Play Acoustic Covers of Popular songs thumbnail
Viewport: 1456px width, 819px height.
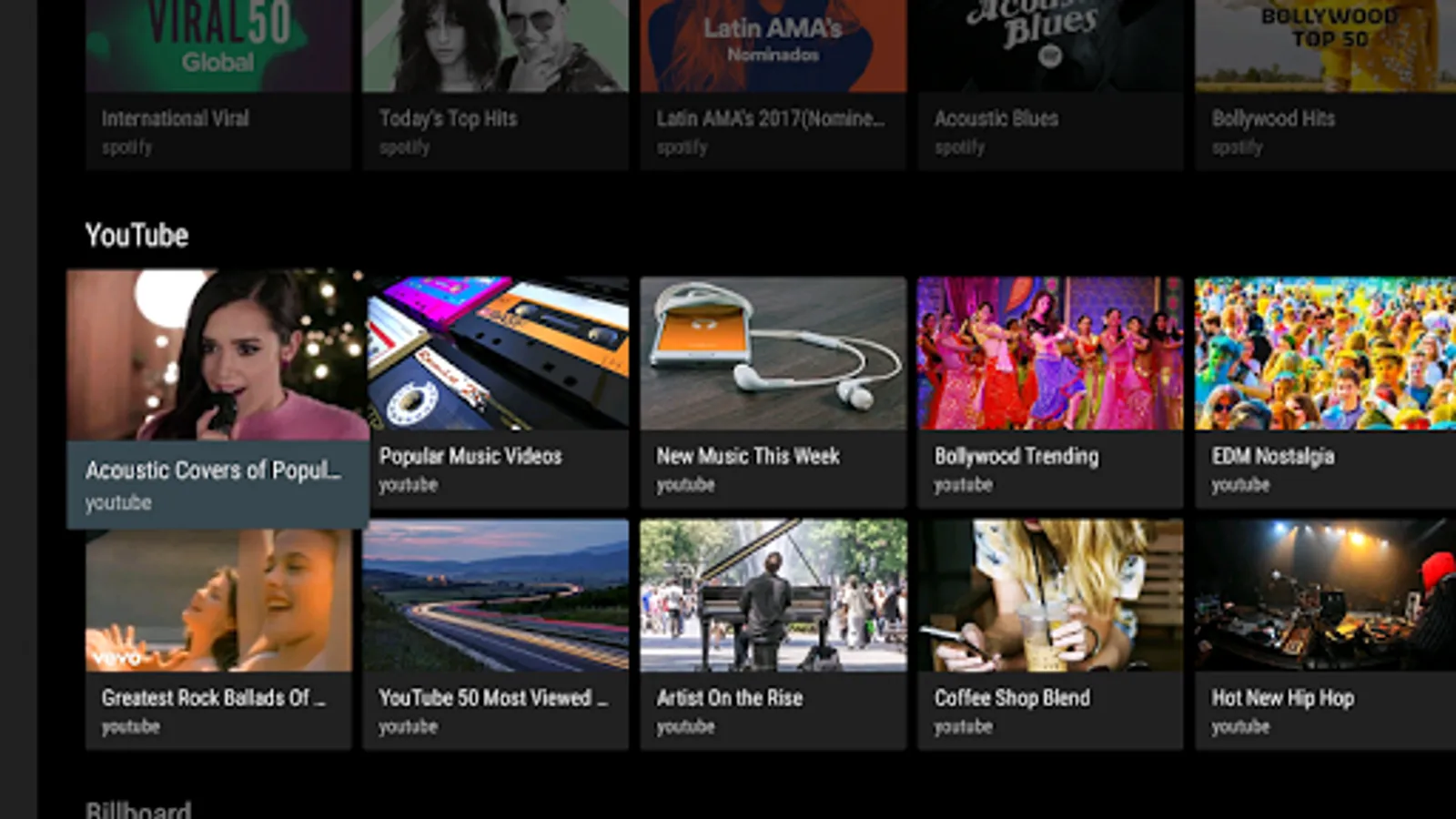(x=218, y=355)
